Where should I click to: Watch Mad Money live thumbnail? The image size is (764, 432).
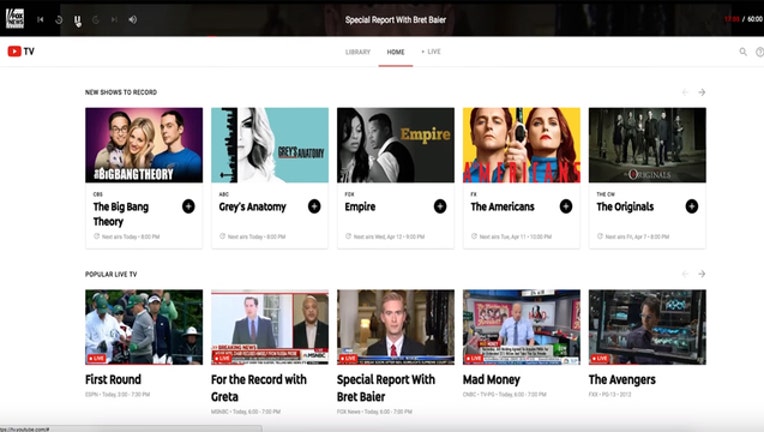click(521, 327)
